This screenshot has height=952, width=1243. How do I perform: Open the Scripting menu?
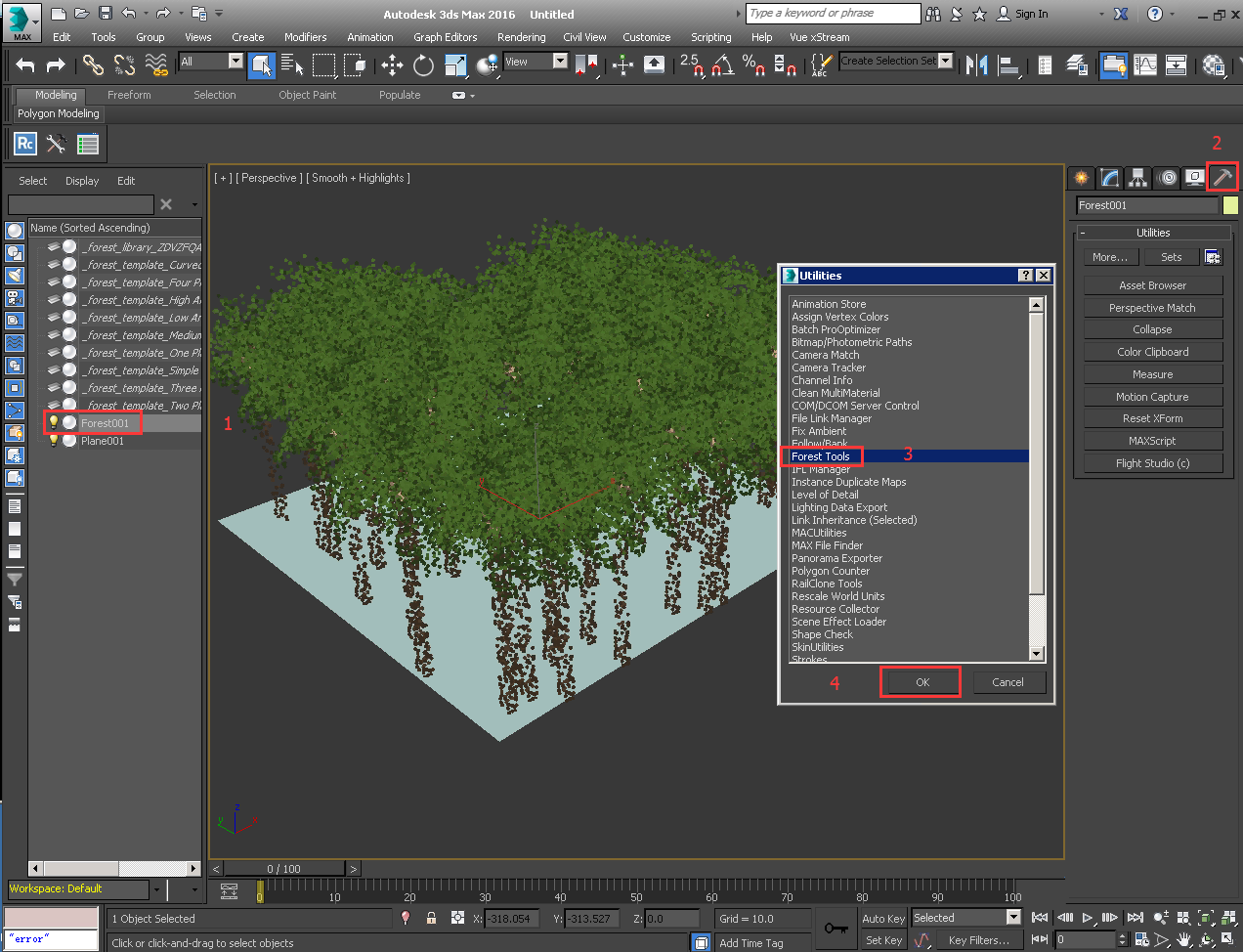click(x=710, y=37)
